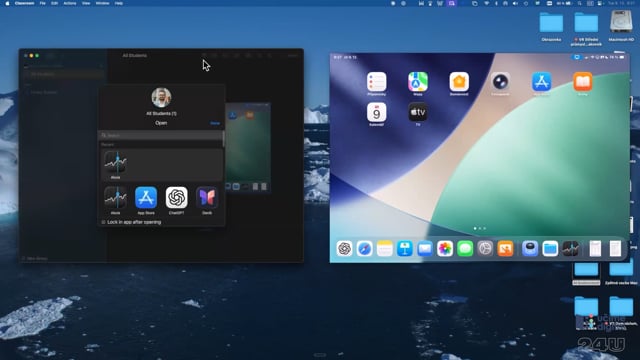Click the Wi-Fi icon in the menu bar
Image resolution: width=640 pixels, height=360 pixels.
487,3
